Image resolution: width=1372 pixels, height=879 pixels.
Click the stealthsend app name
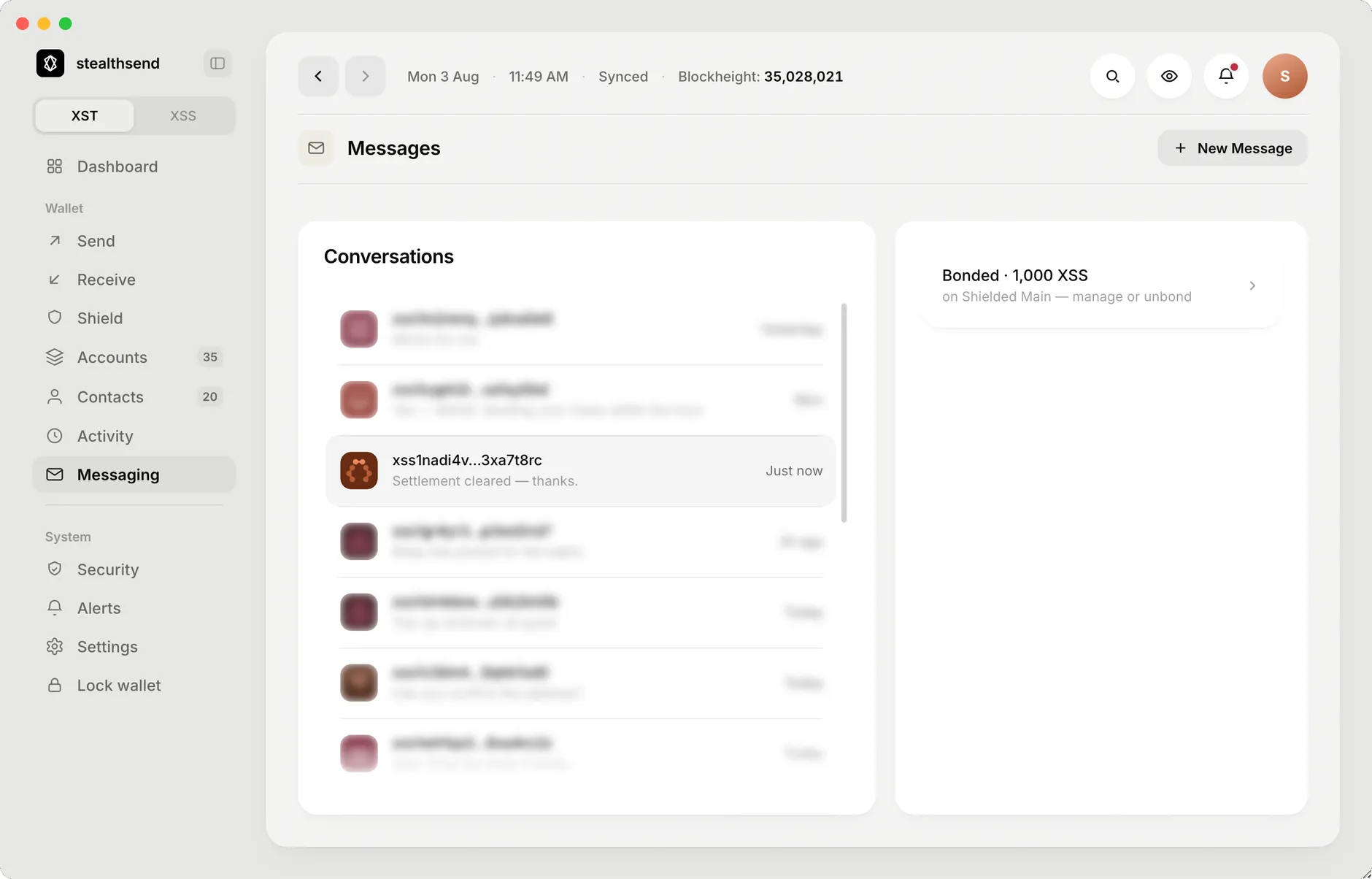[118, 64]
